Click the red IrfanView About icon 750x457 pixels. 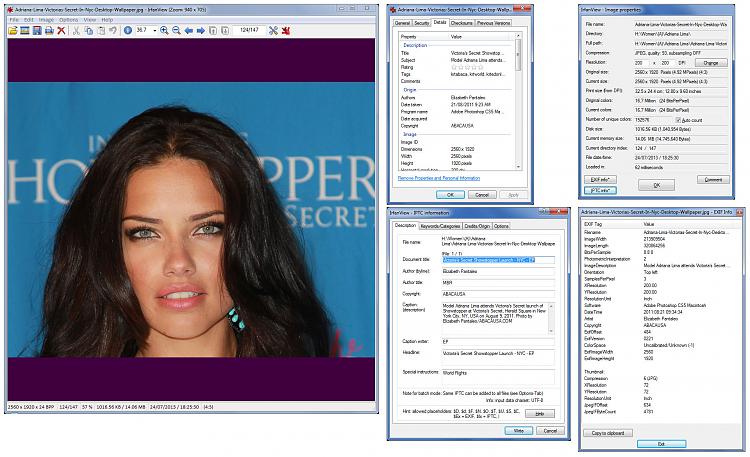[286, 31]
